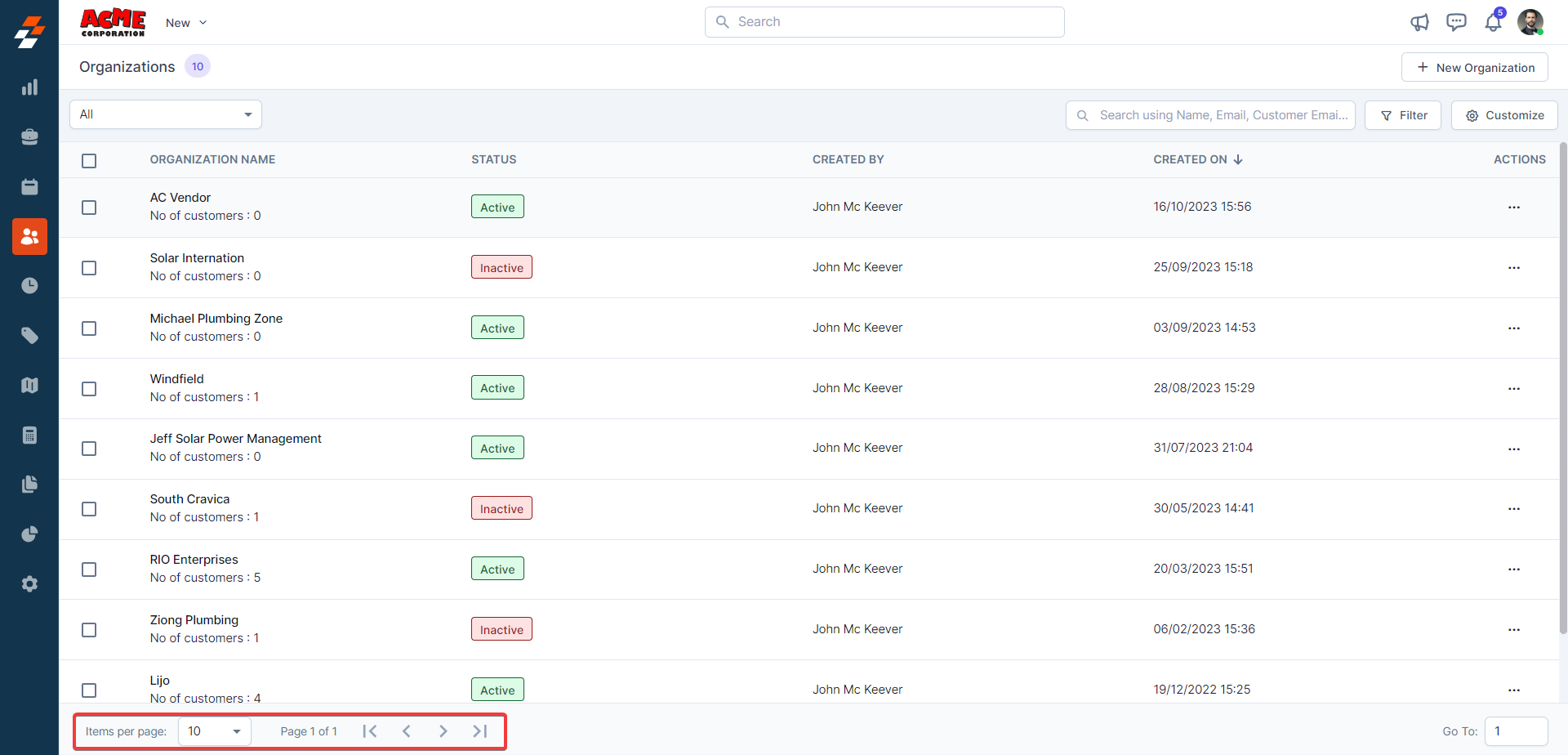Image resolution: width=1568 pixels, height=755 pixels.
Task: Click the New Organization button
Action: 1474,68
